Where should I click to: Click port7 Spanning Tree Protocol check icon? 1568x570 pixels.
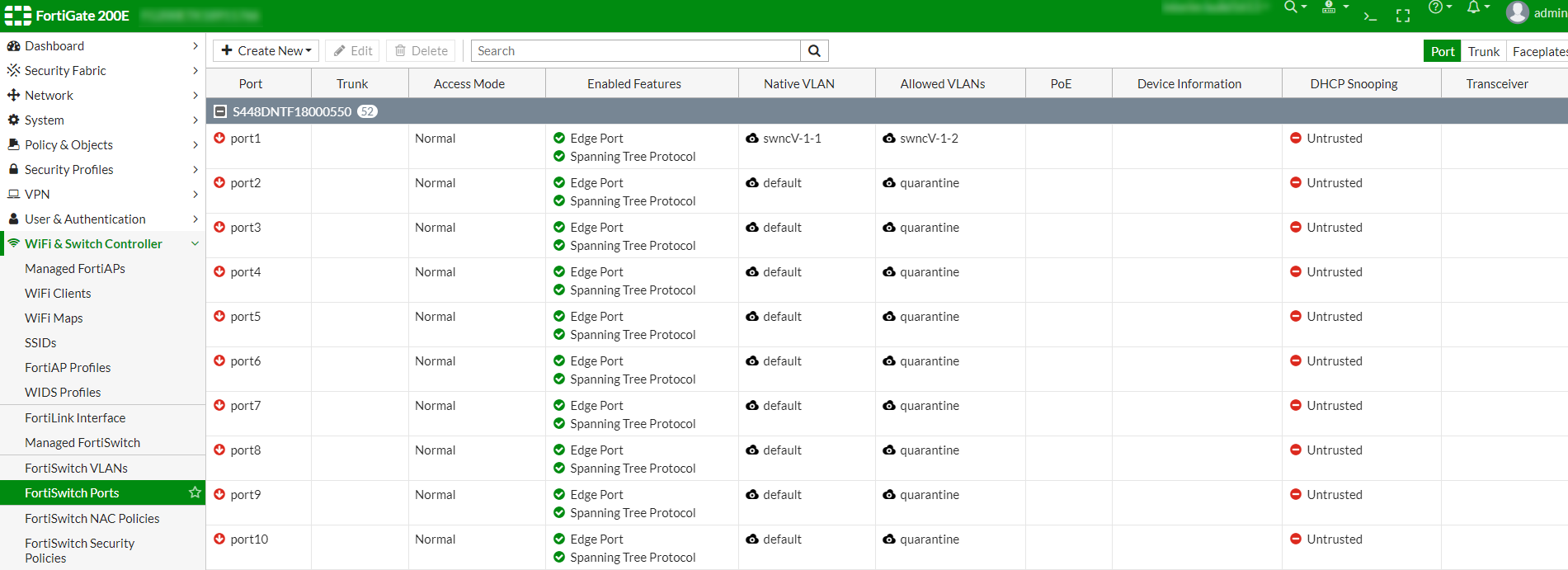(559, 424)
